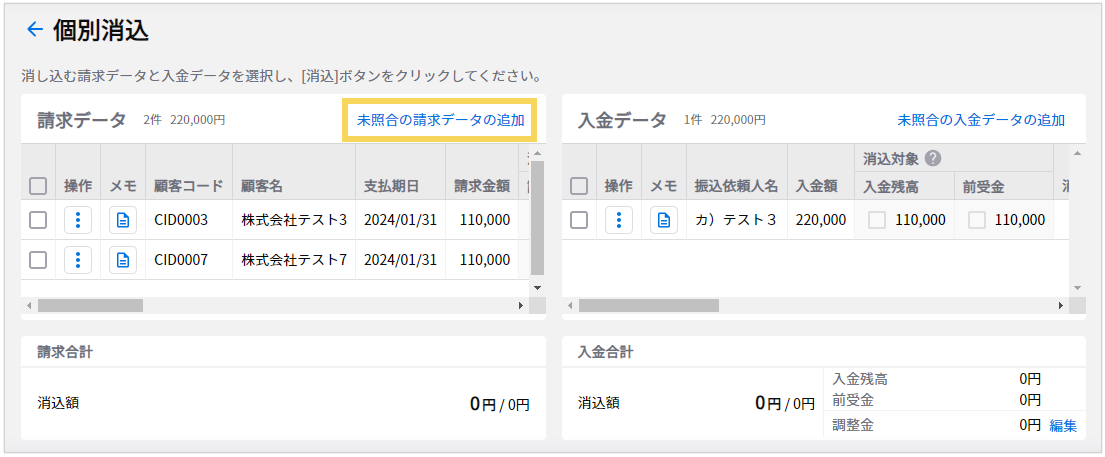Check the CID0007 invoice row checkbox
This screenshot has height=457, width=1105.
pos(38,260)
